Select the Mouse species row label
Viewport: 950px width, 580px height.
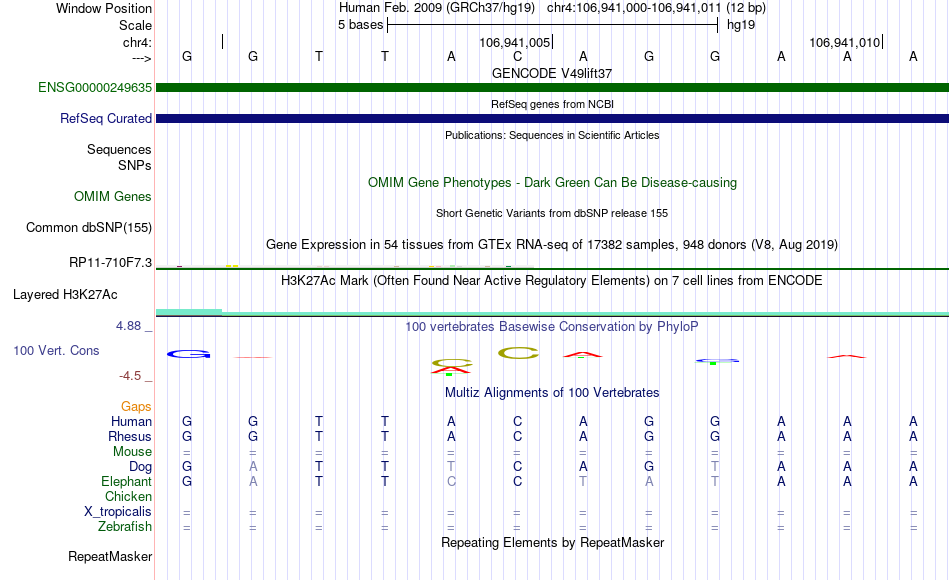(x=132, y=452)
